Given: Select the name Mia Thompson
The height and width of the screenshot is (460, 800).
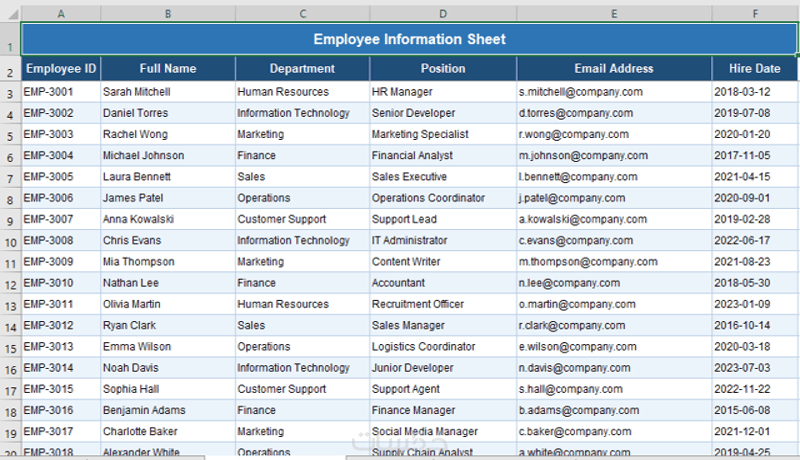Looking at the screenshot, I should [x=168, y=262].
